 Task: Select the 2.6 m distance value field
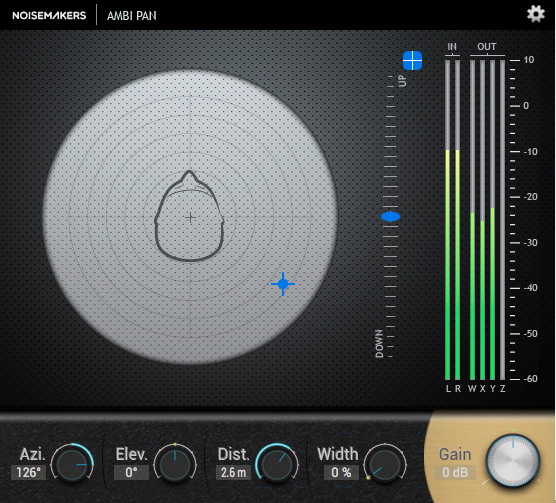point(233,473)
